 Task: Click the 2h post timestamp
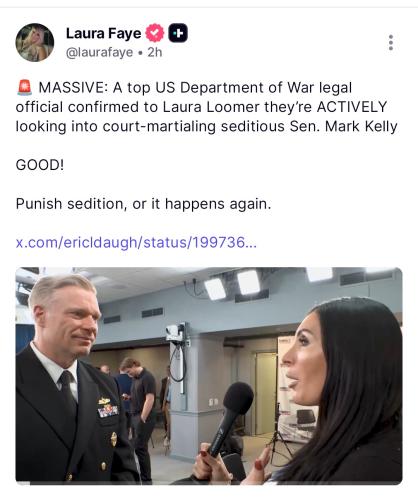(155, 52)
